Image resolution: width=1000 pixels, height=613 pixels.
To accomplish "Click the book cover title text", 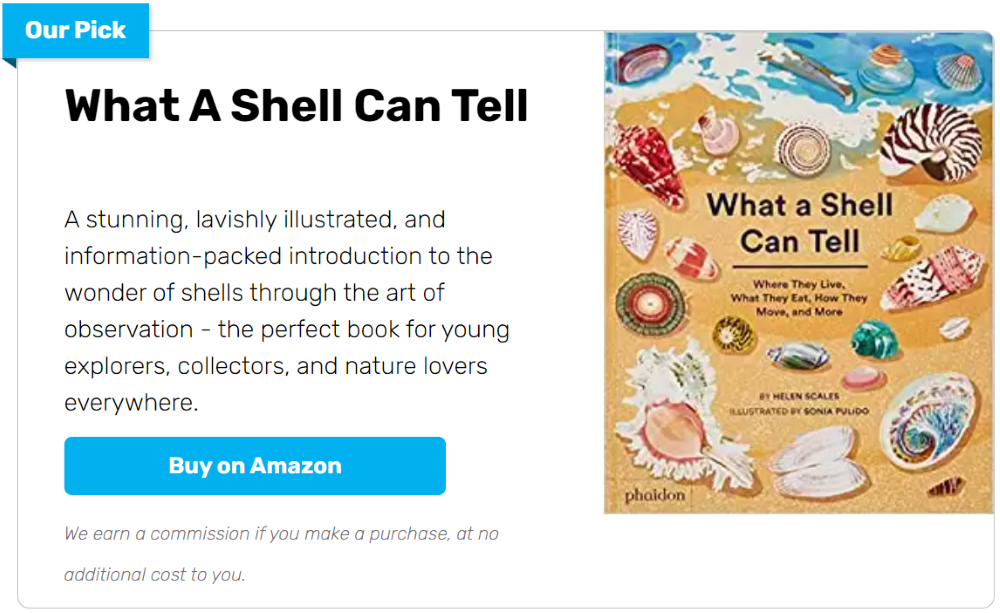I will point(800,223).
